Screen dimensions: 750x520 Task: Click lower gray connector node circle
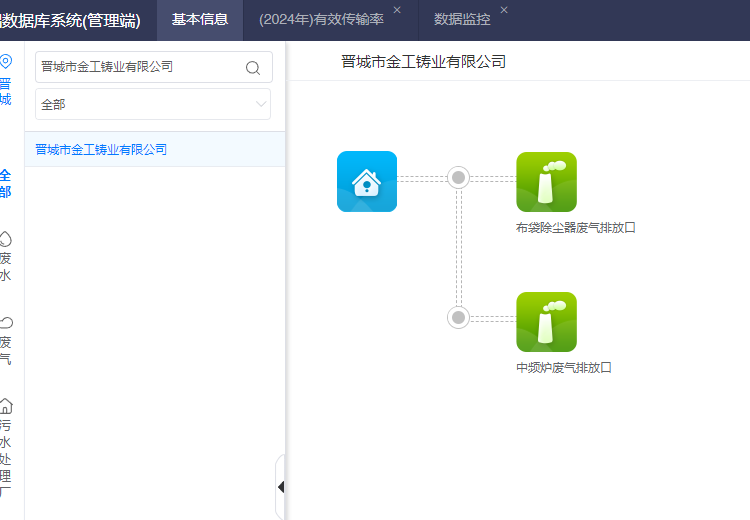[x=458, y=317]
